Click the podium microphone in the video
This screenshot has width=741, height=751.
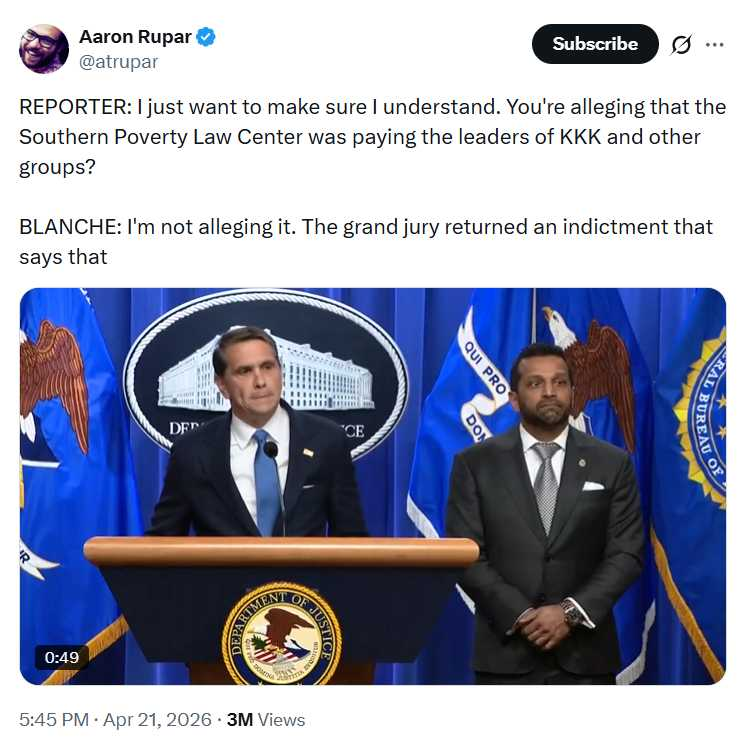click(271, 452)
